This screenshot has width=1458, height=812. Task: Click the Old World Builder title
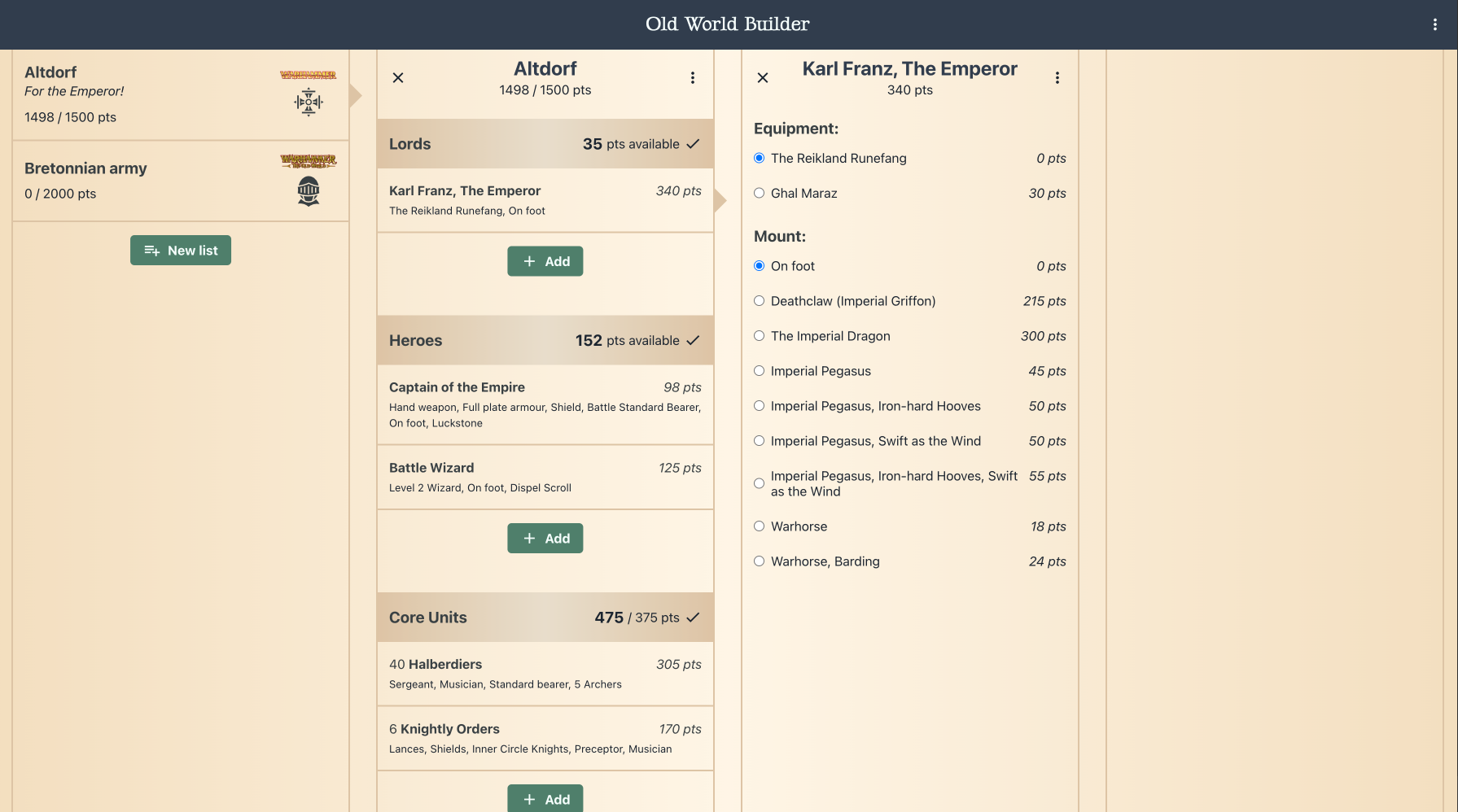pyautogui.click(x=728, y=24)
